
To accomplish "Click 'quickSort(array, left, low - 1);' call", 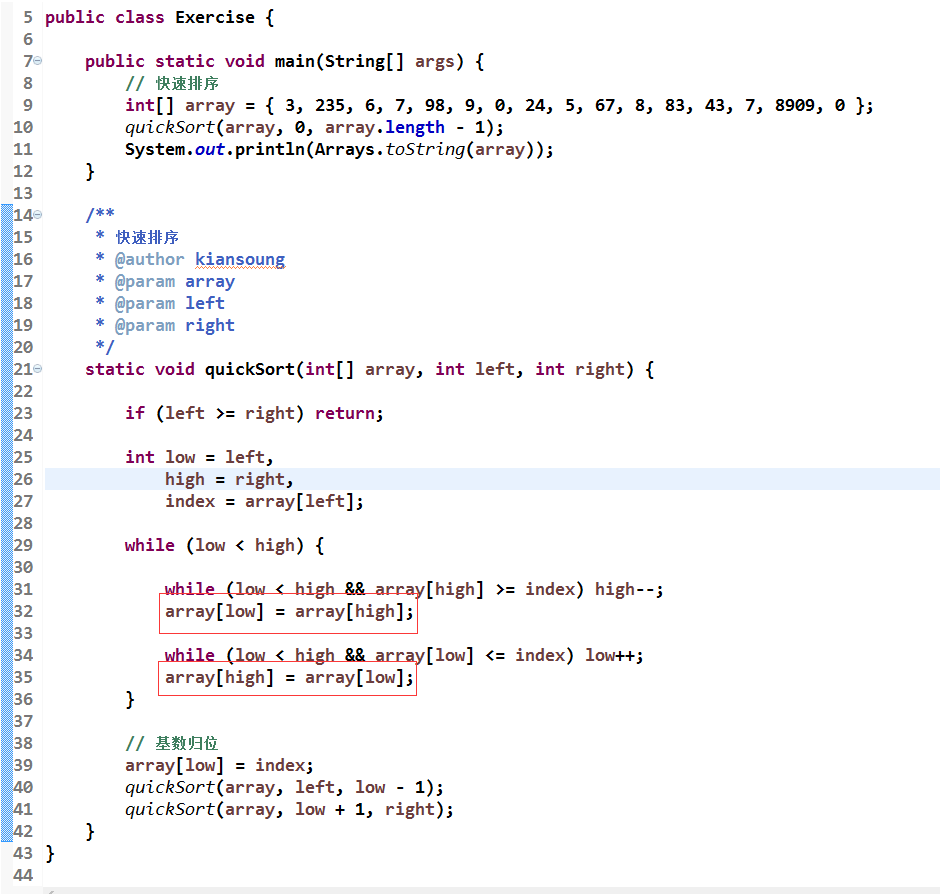I will click(x=284, y=787).
